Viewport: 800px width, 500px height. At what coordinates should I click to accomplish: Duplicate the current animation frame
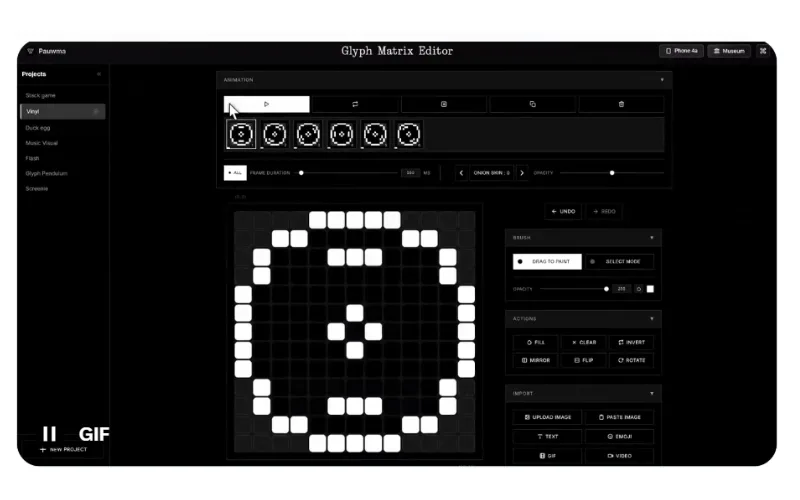(533, 104)
